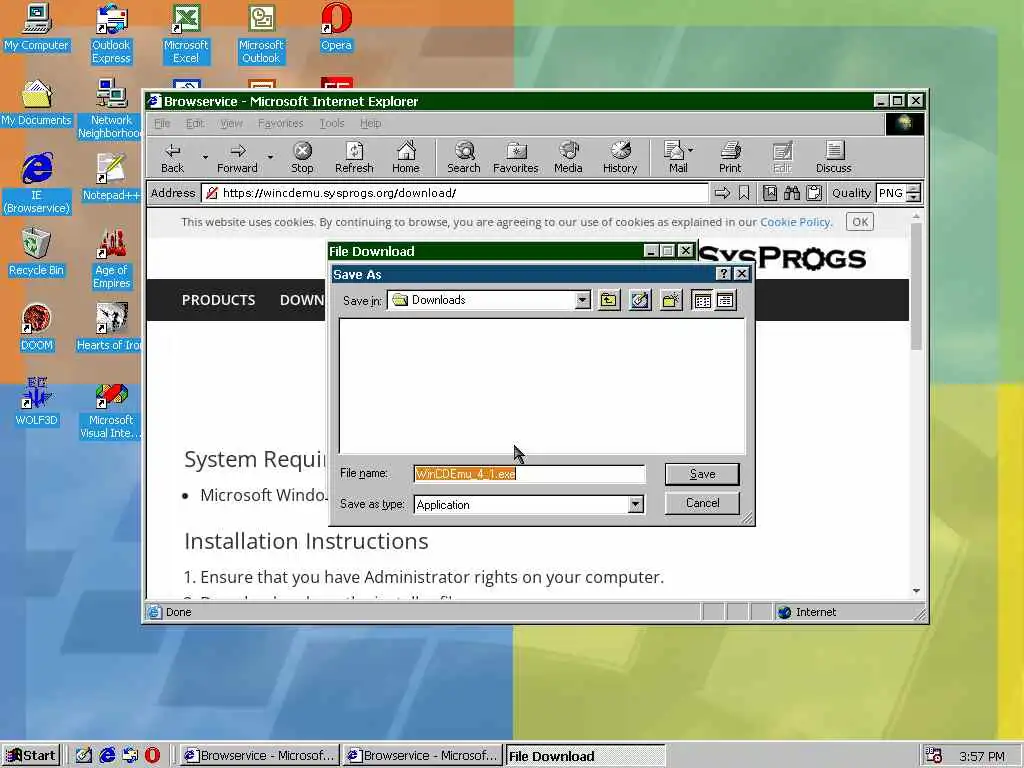Open the Opera desktop shortcut
Screen dimensions: 1024x768
(336, 27)
